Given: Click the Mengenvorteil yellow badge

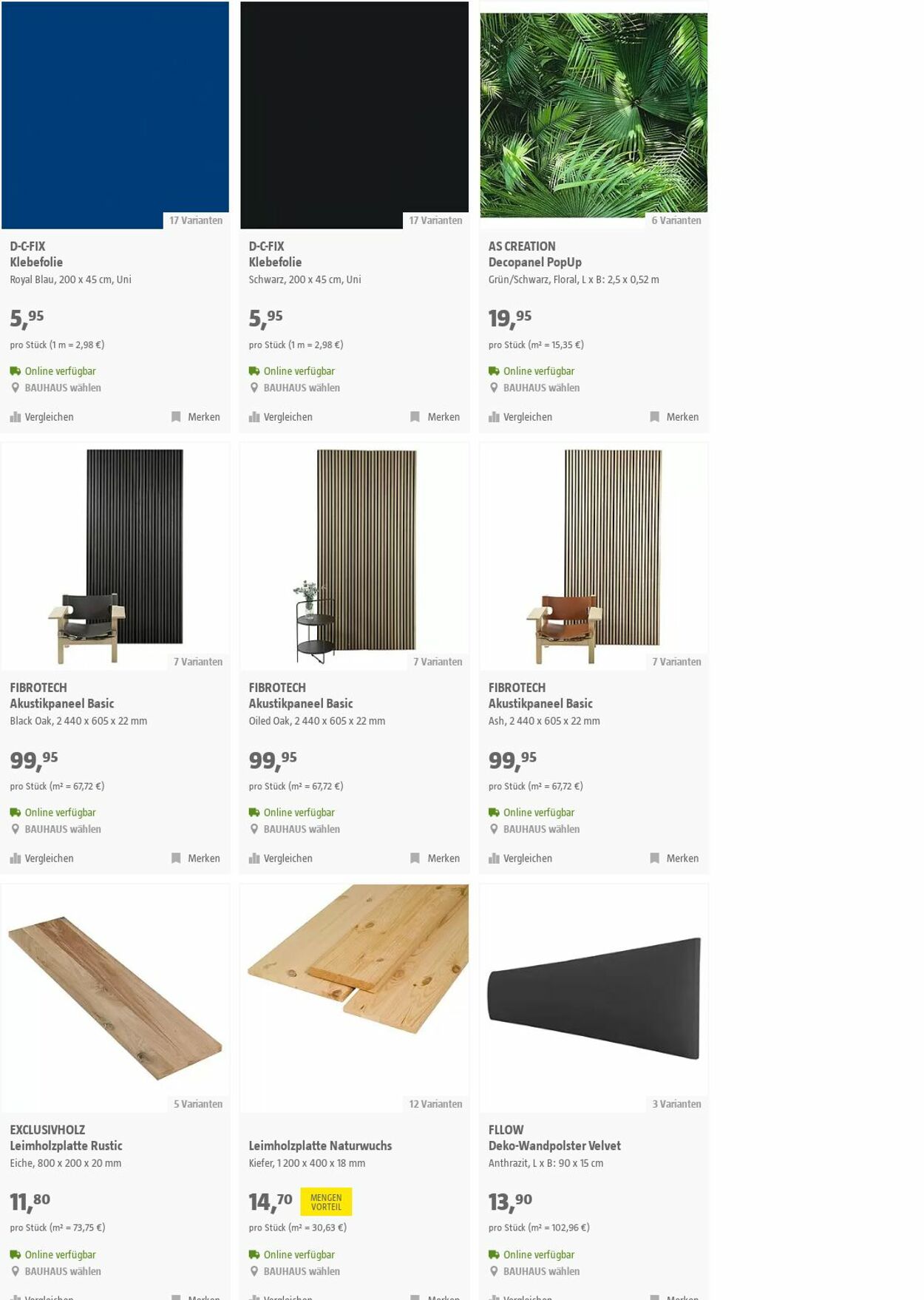Looking at the screenshot, I should (326, 1202).
